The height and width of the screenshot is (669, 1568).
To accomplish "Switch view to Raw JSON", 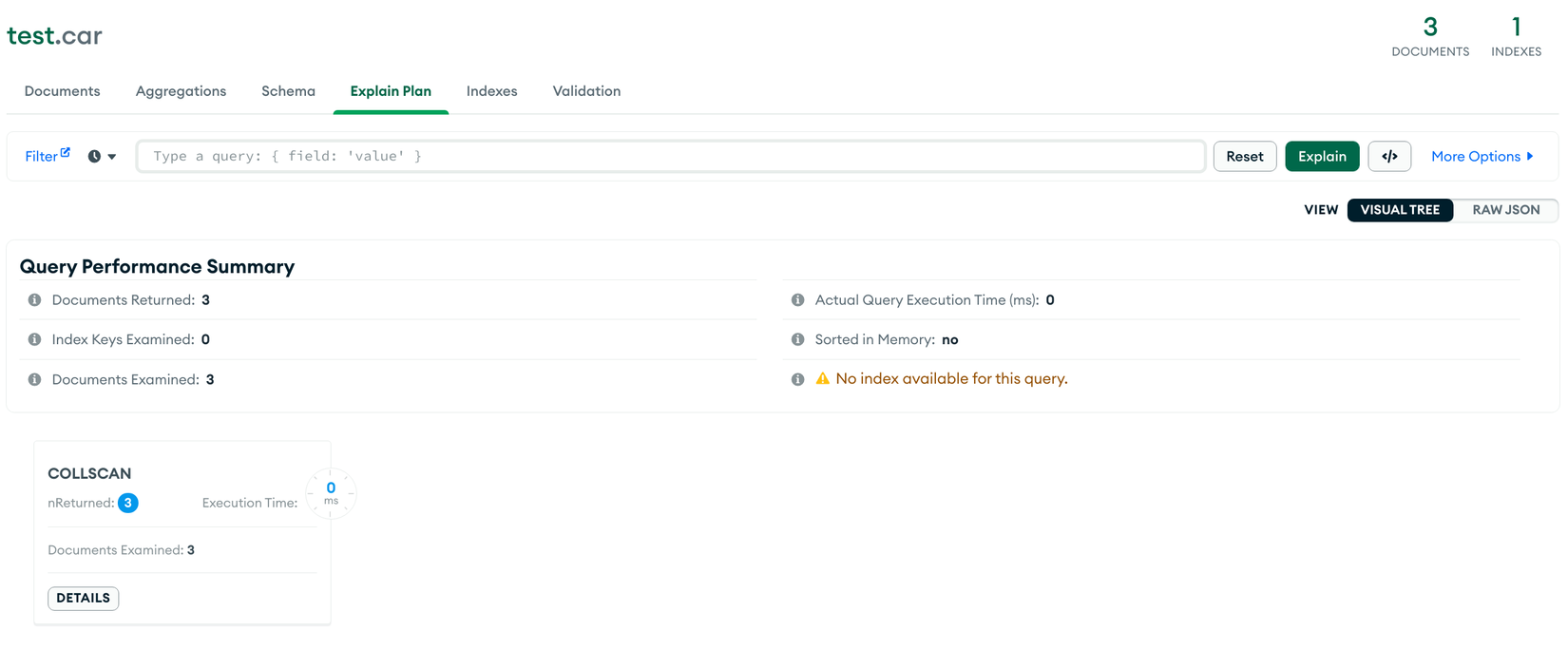I will [1505, 210].
